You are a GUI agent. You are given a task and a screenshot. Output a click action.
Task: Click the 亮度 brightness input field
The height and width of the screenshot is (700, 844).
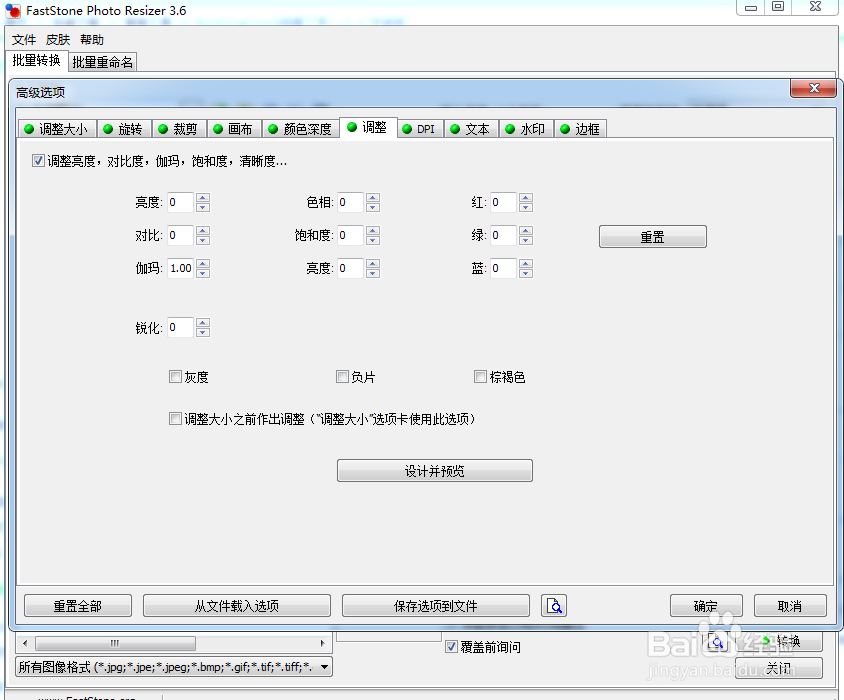[x=181, y=202]
